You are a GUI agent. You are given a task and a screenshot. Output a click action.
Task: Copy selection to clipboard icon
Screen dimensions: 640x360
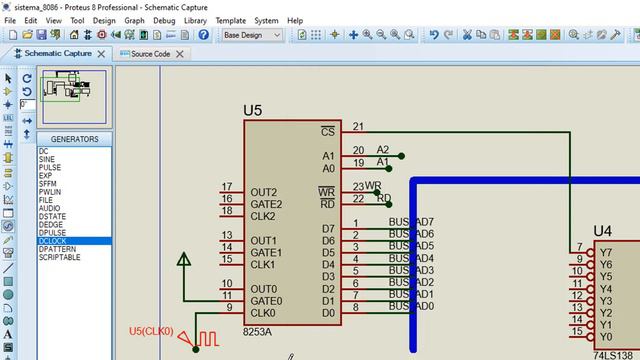tap(481, 35)
